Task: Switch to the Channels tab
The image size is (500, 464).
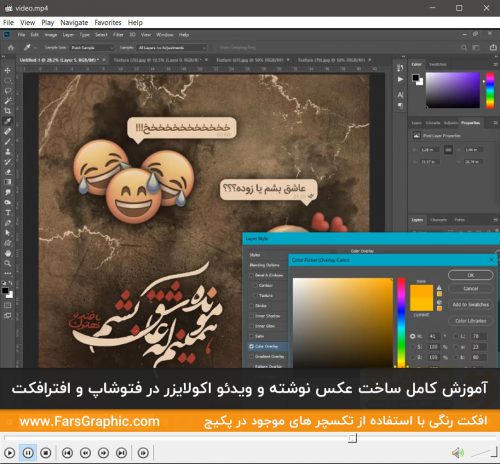Action: (x=438, y=220)
